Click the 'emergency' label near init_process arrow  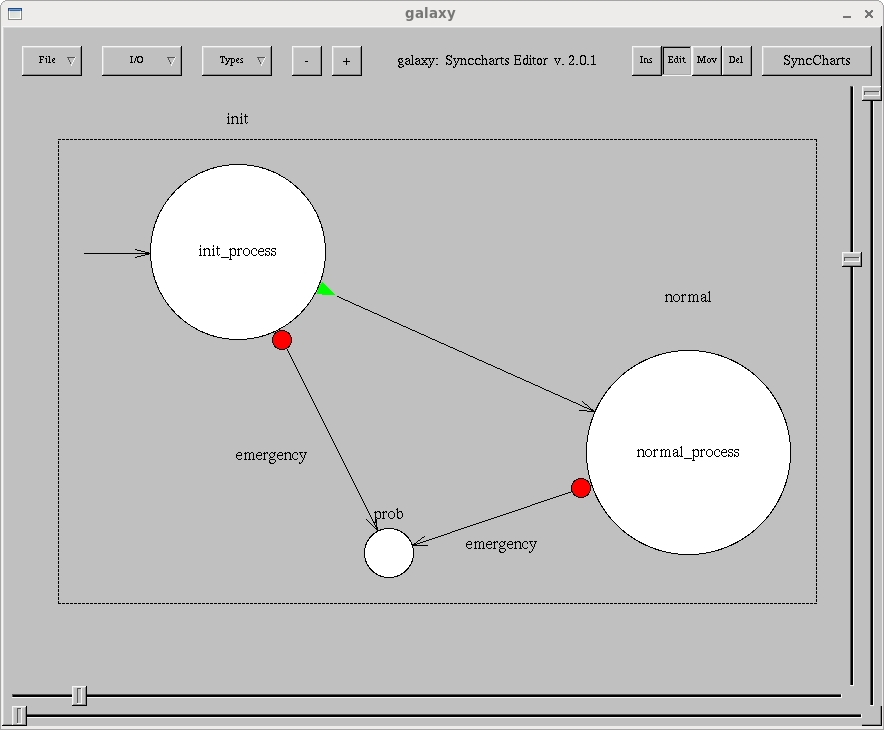click(x=271, y=455)
